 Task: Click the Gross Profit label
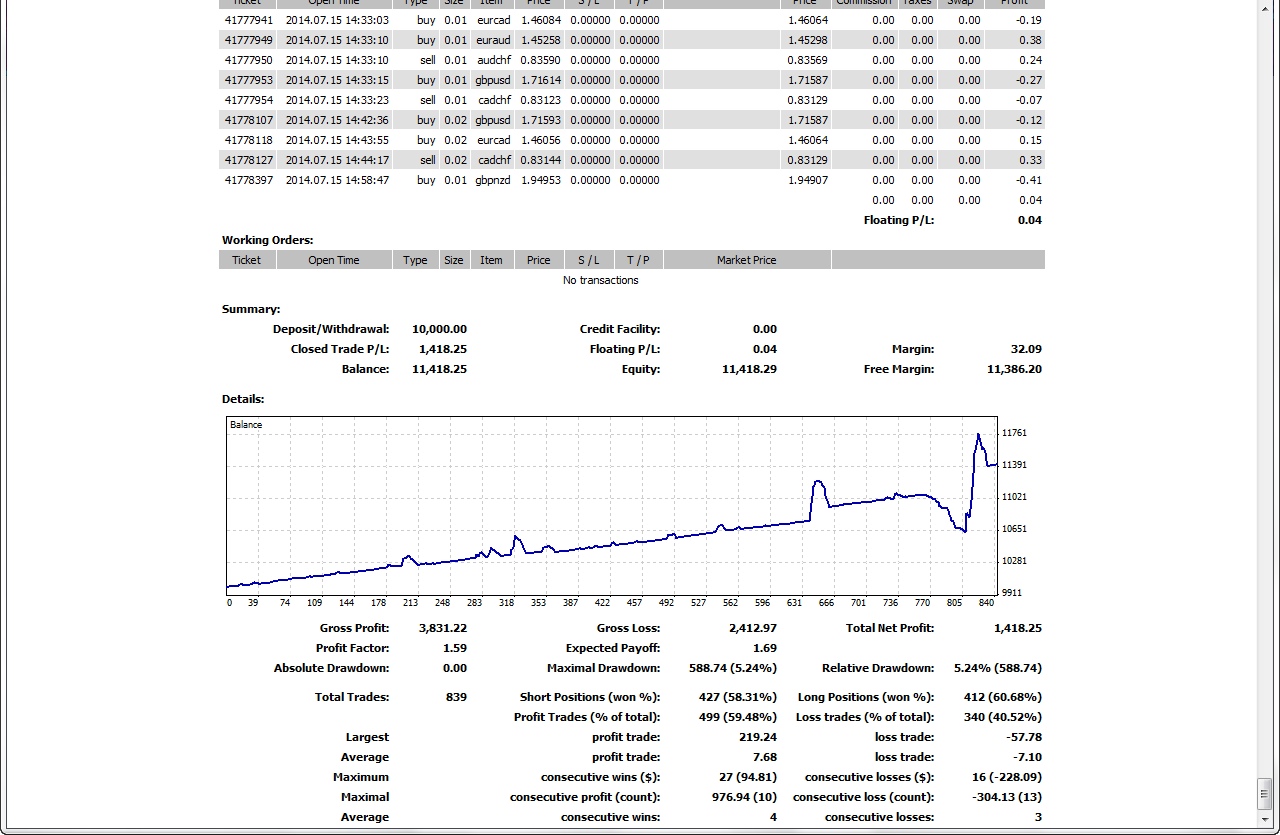coord(355,628)
